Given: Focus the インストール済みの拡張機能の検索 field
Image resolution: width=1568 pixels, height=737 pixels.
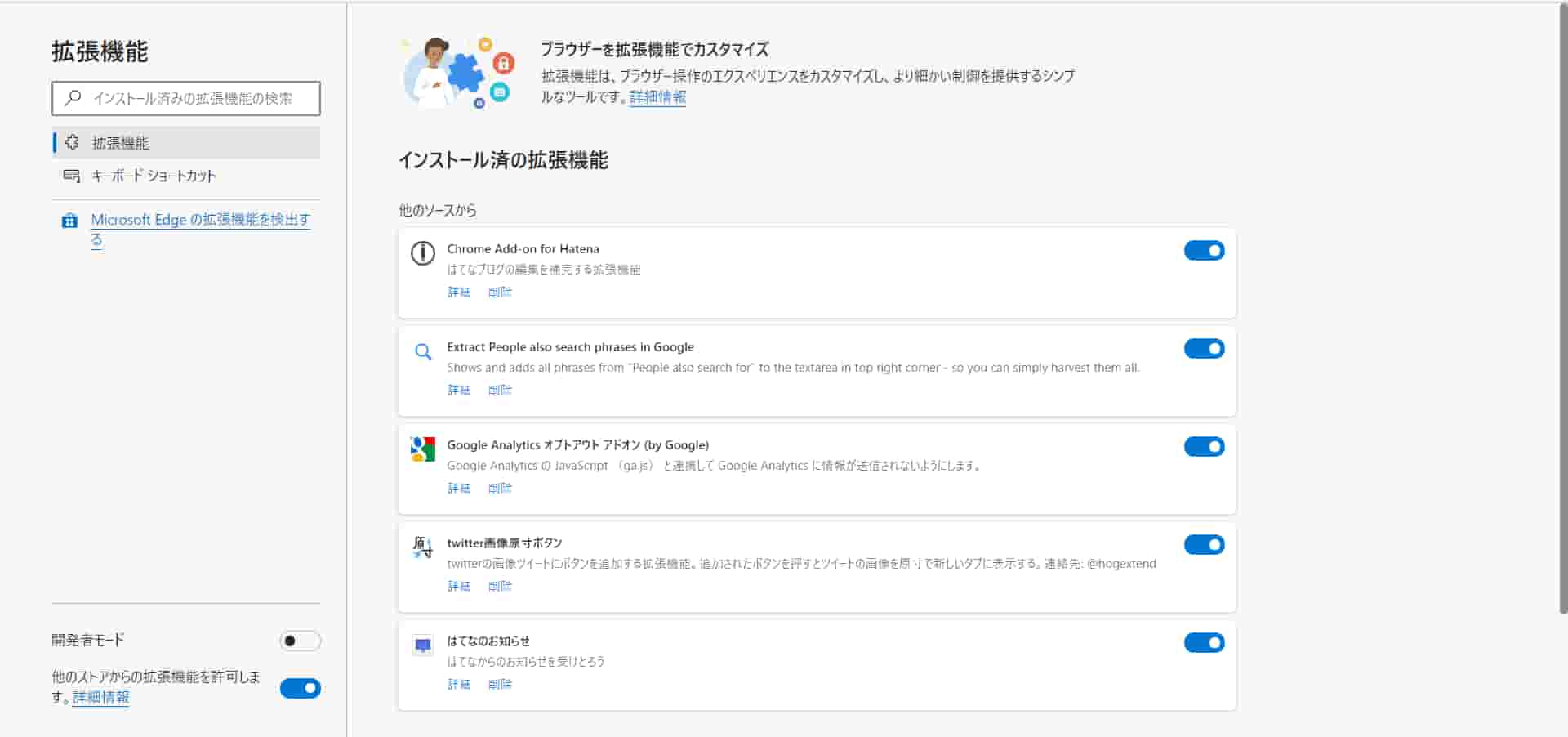Looking at the screenshot, I should tap(186, 98).
